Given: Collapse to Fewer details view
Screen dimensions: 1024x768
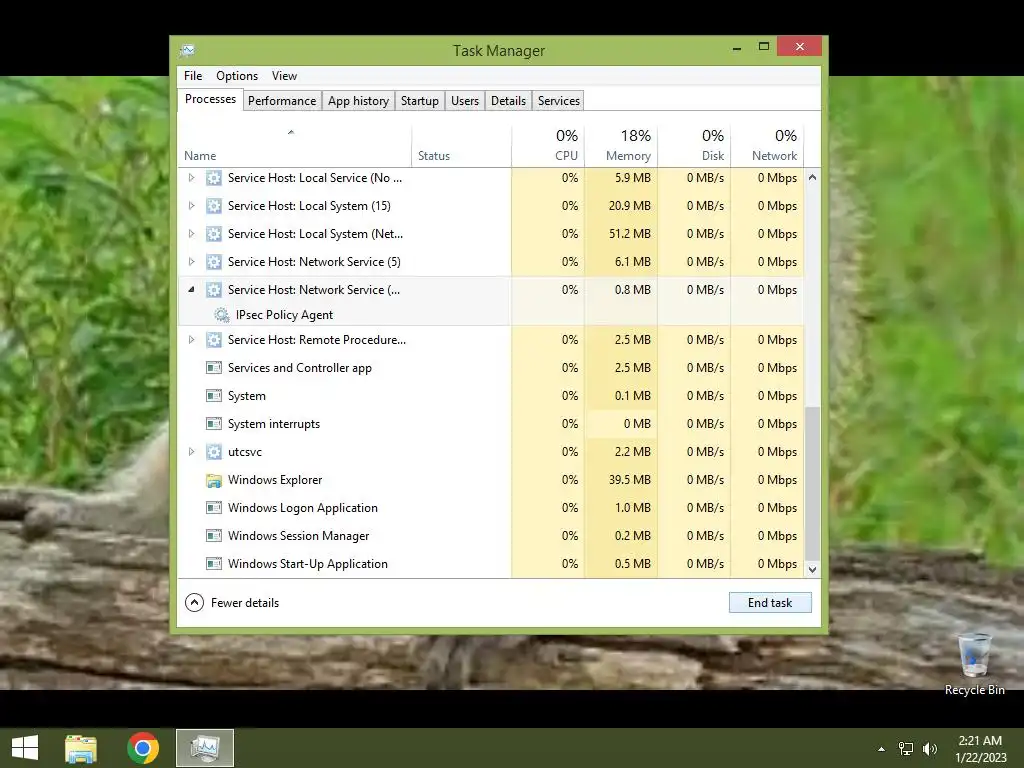Looking at the screenshot, I should click(x=232, y=602).
